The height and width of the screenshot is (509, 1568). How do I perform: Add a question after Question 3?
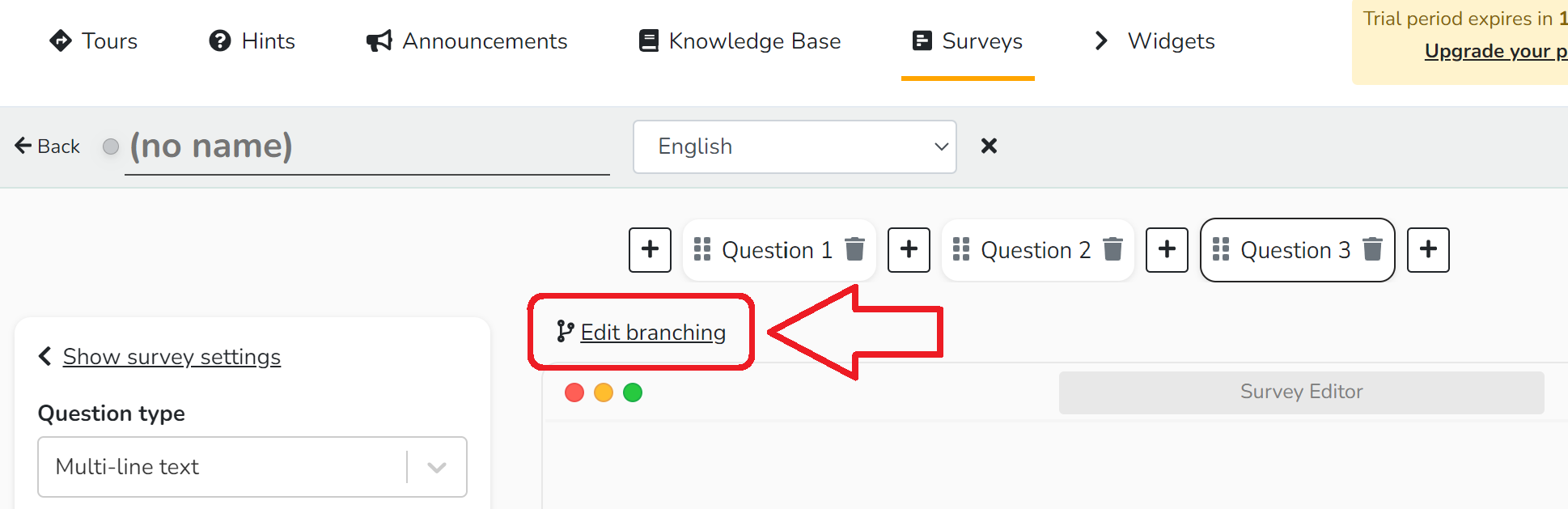[x=1428, y=249]
